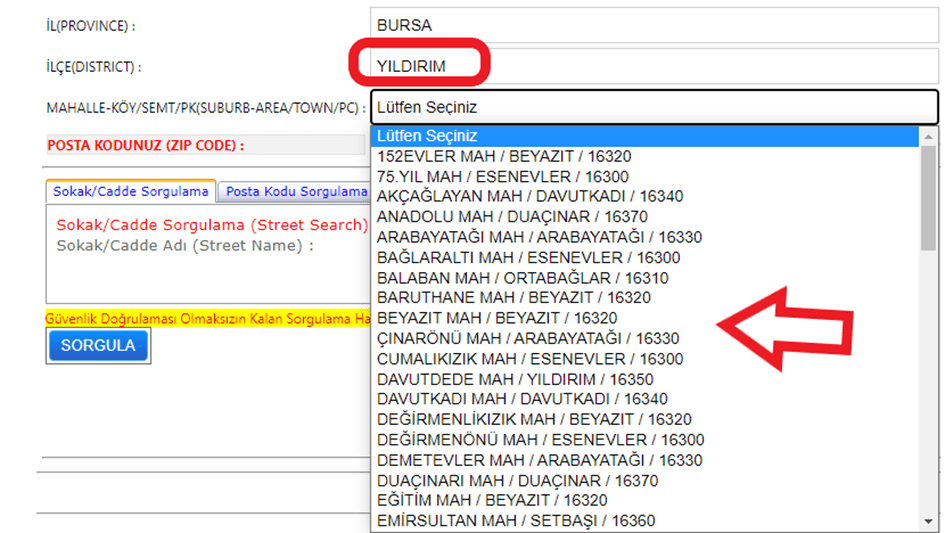This screenshot has width=945, height=533.
Task: Pick BAĞLARALTI MAH / ESENEVLER / 16300
Action: coord(528,257)
